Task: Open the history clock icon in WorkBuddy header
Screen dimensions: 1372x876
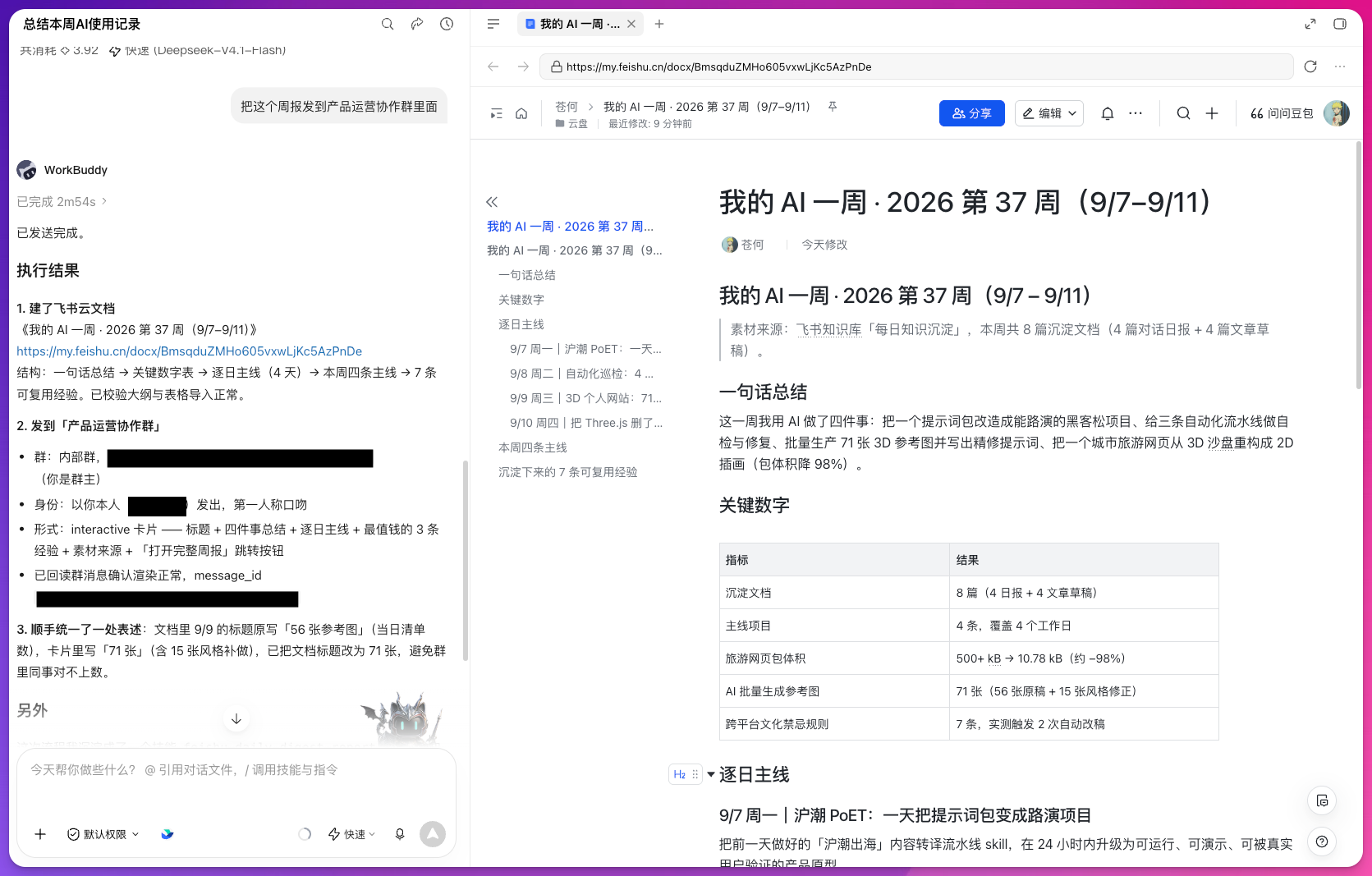Action: coord(447,24)
